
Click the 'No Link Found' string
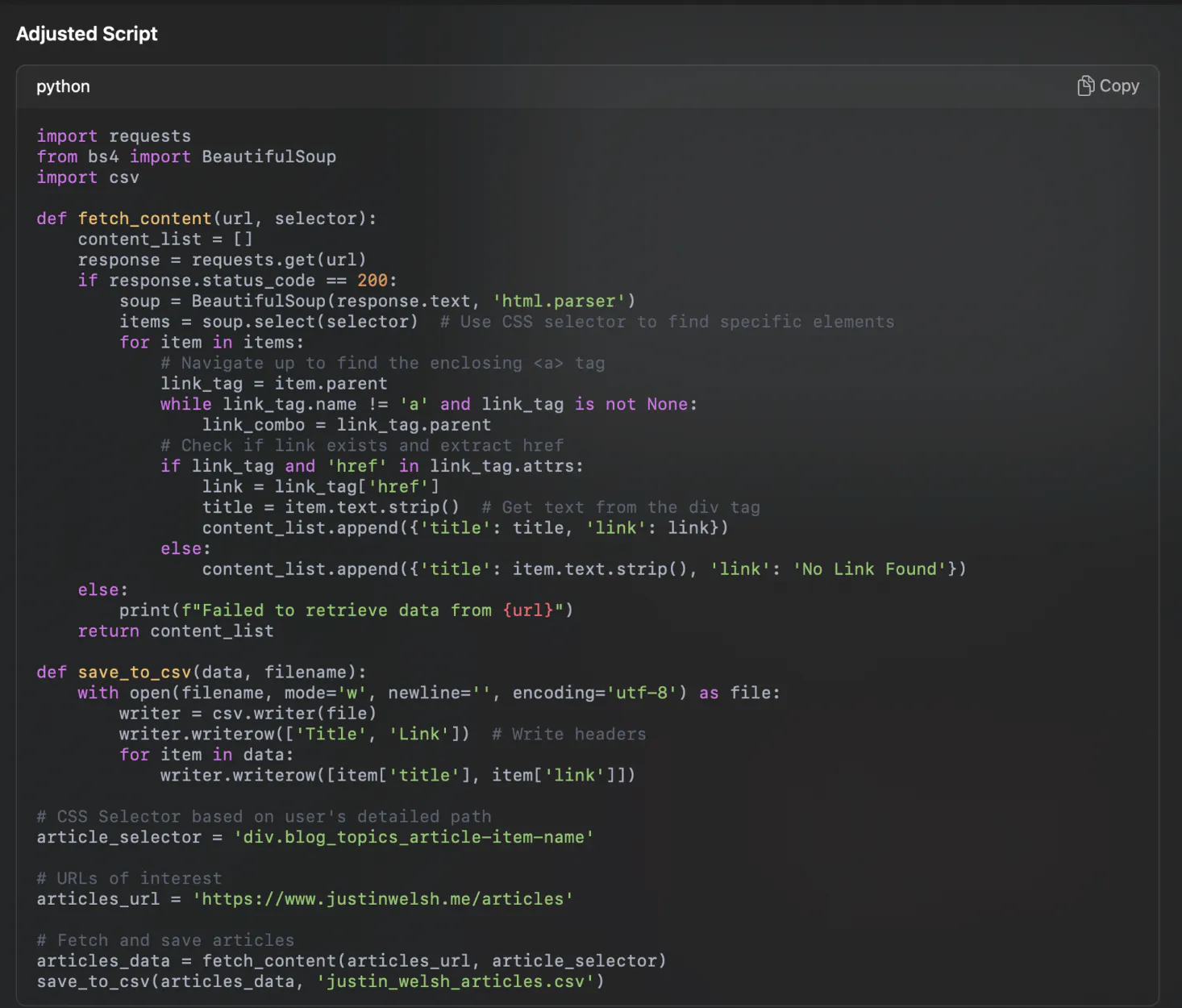(870, 569)
